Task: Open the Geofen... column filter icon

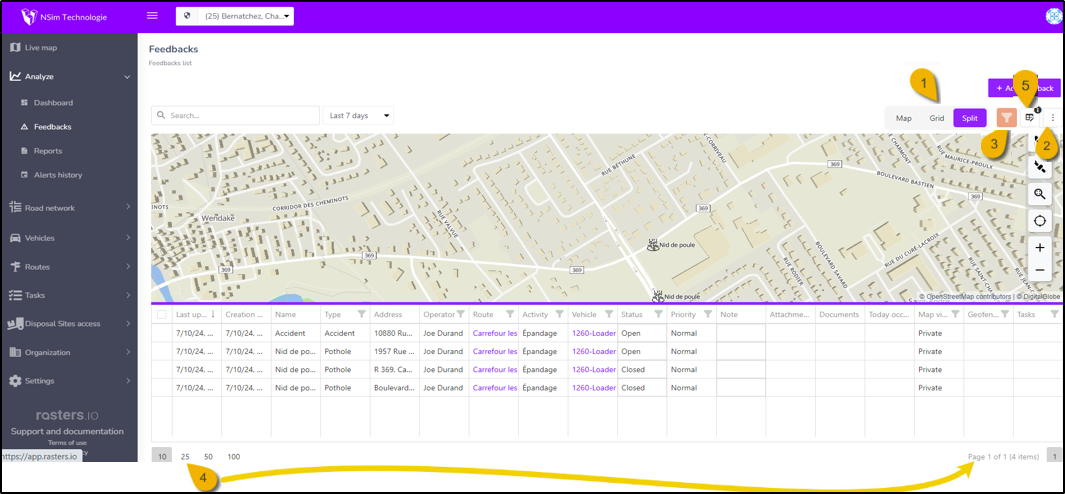Action: click(x=1005, y=315)
